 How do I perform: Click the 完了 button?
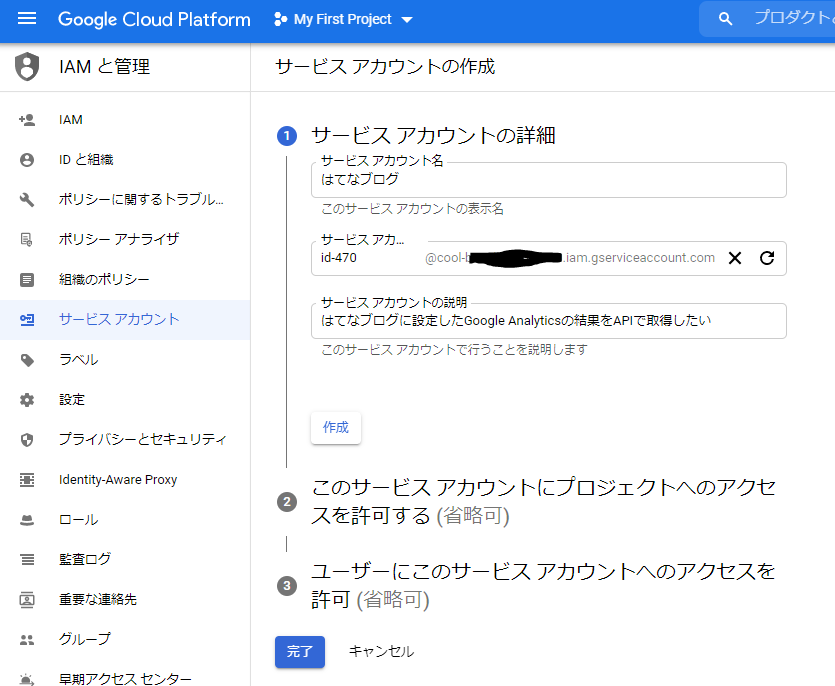click(300, 652)
